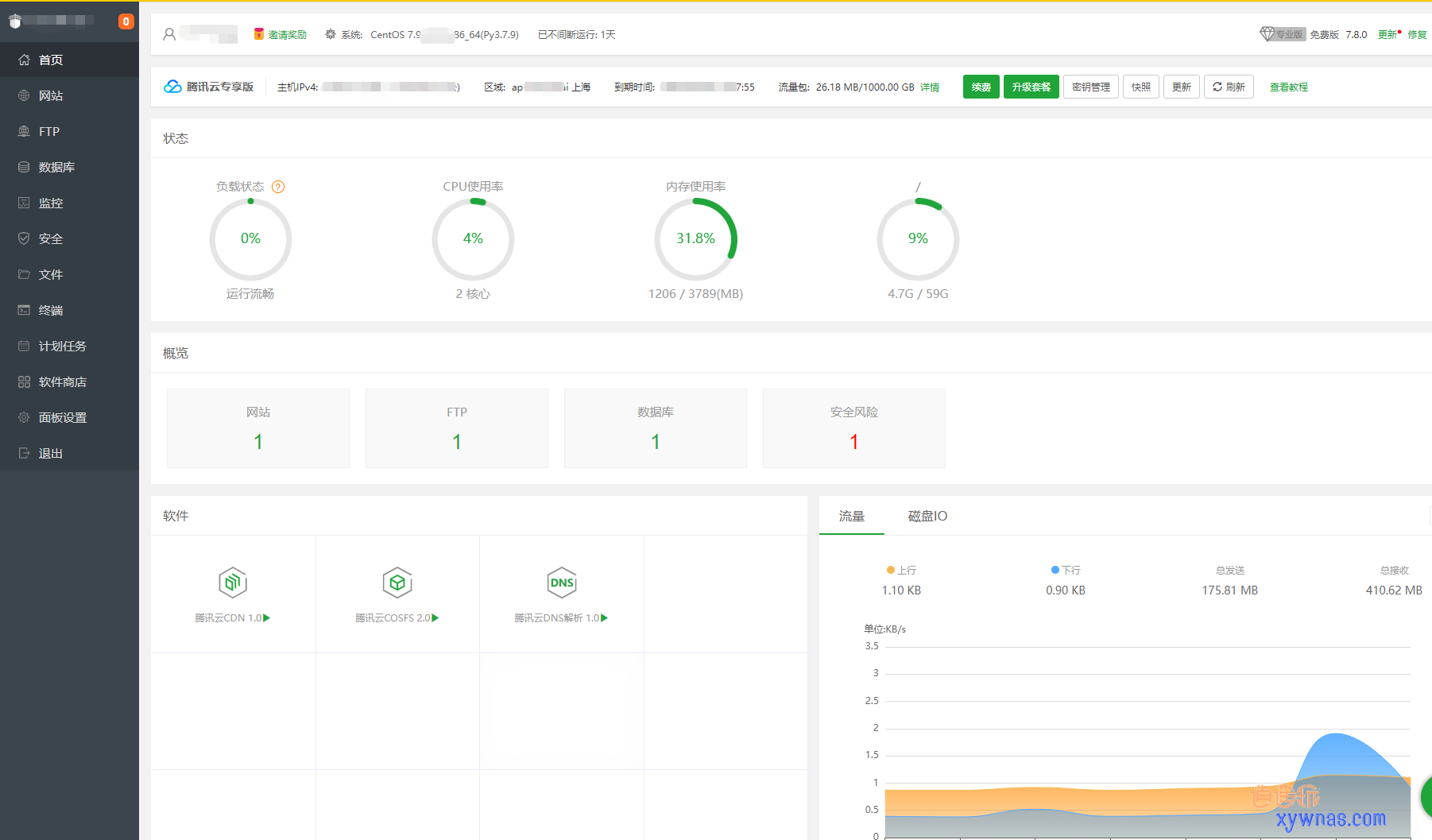Click the 软件商店 grid icon
The image size is (1432, 840).
click(x=24, y=381)
